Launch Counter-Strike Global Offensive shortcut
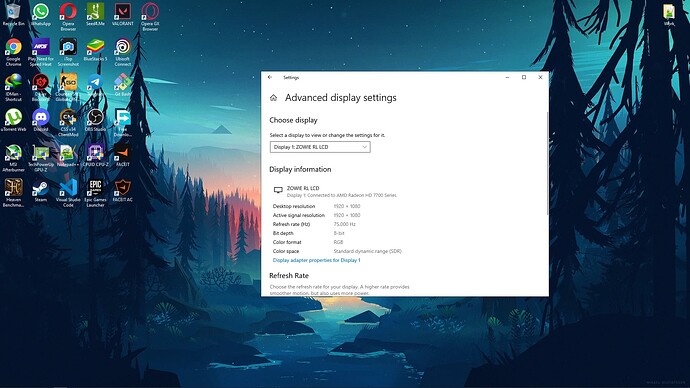The height and width of the screenshot is (388, 690). [68, 88]
